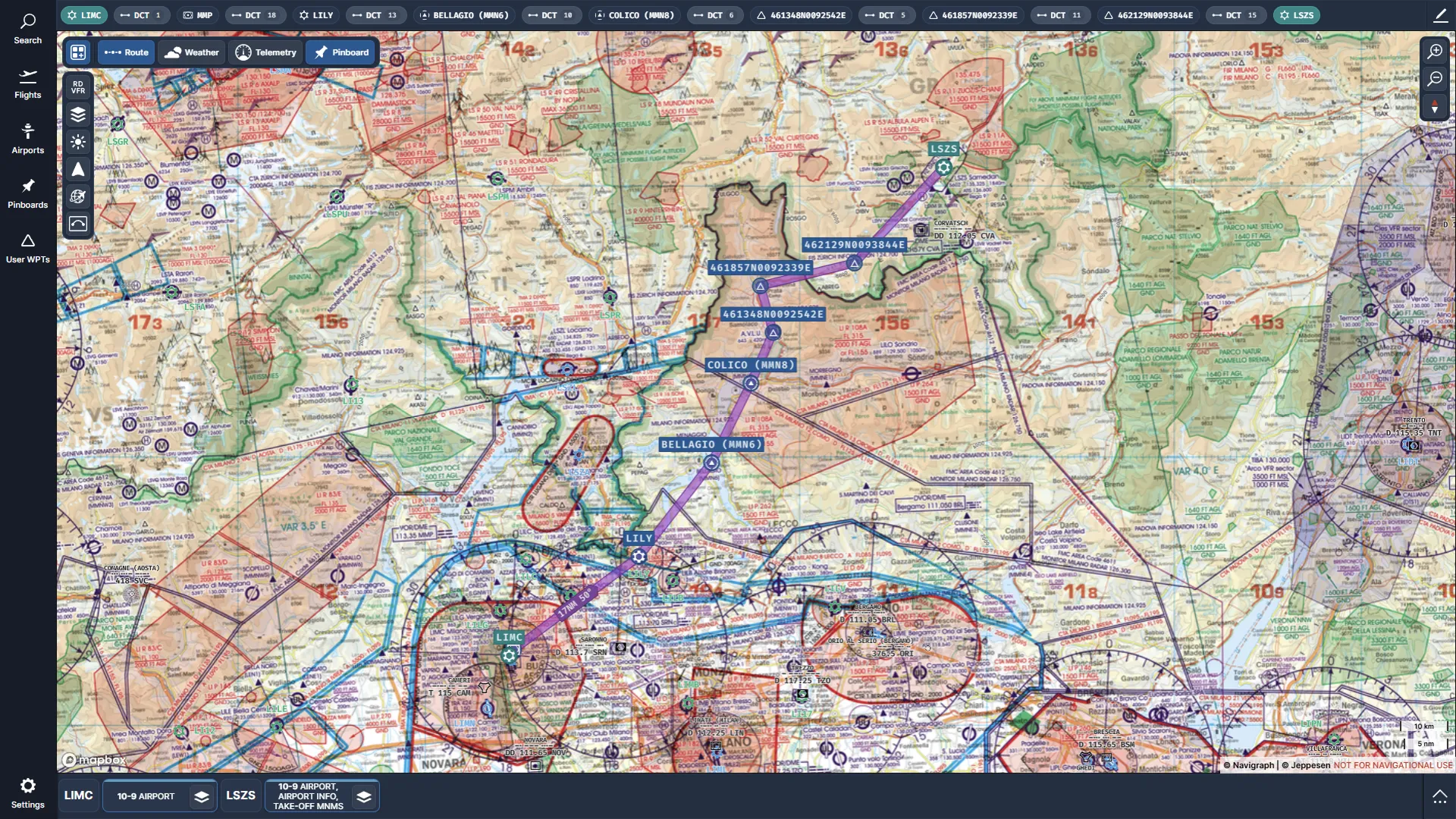Click the Pinboard button above the map

340,52
